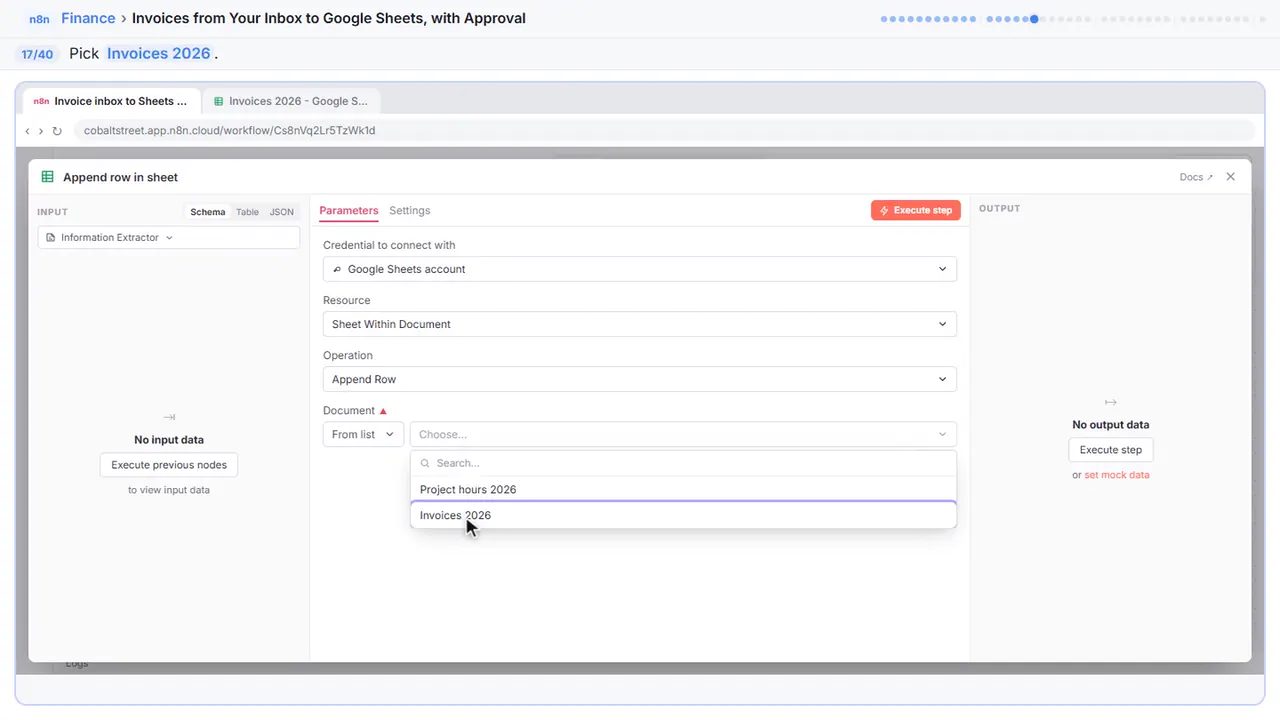1280x720 pixels.
Task: Click the n8n logo badge at top left
Action: tap(39, 18)
